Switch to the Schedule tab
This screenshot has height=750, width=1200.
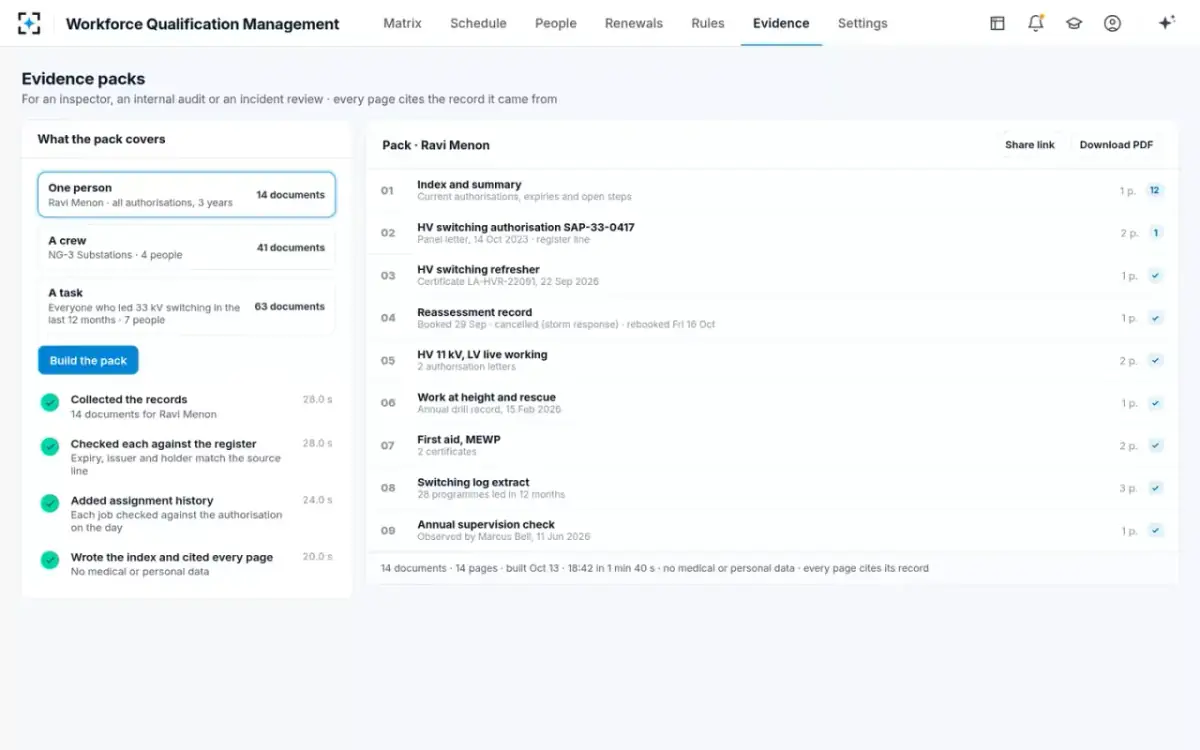478,23
